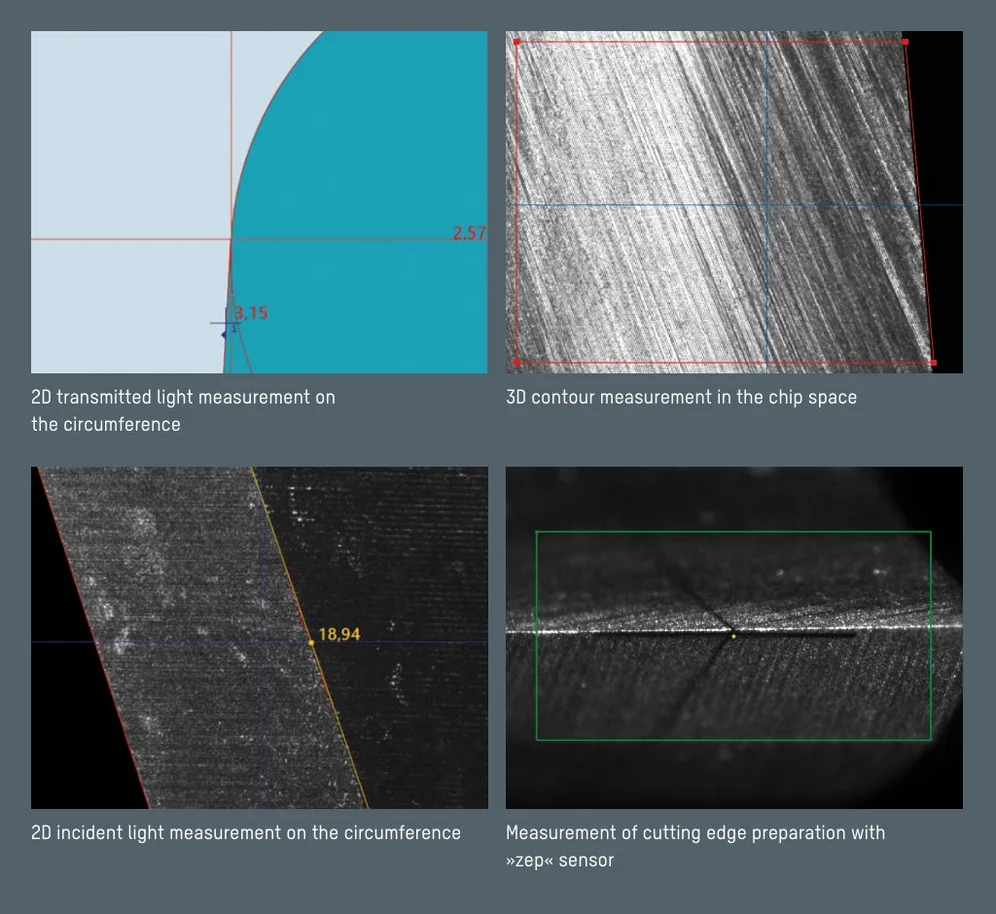Click the '2D incident light measurement' caption
The image size is (996, 914).
pos(246,832)
